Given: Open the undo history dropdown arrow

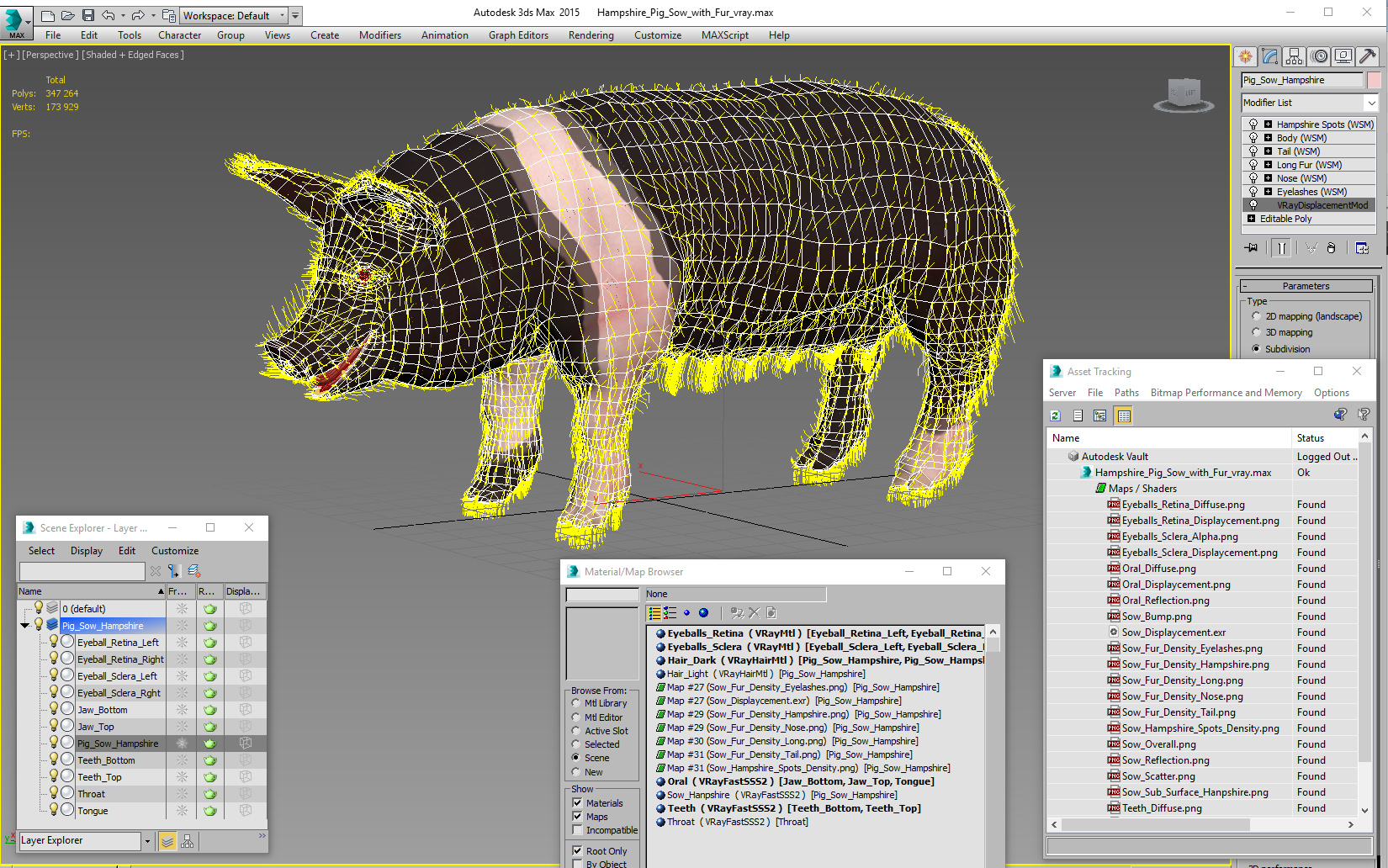Looking at the screenshot, I should pos(124,15).
